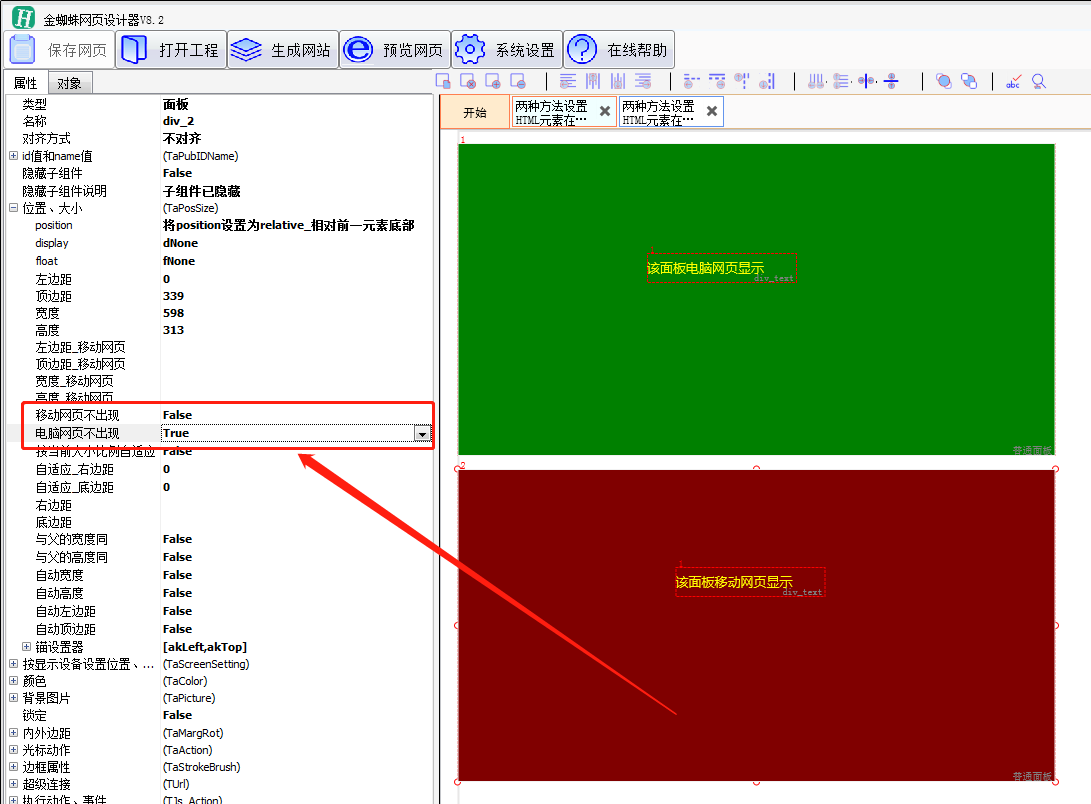Screen dimensions: 1091x804
Task: Expand the 内外边距 property group
Action: pos(13,732)
